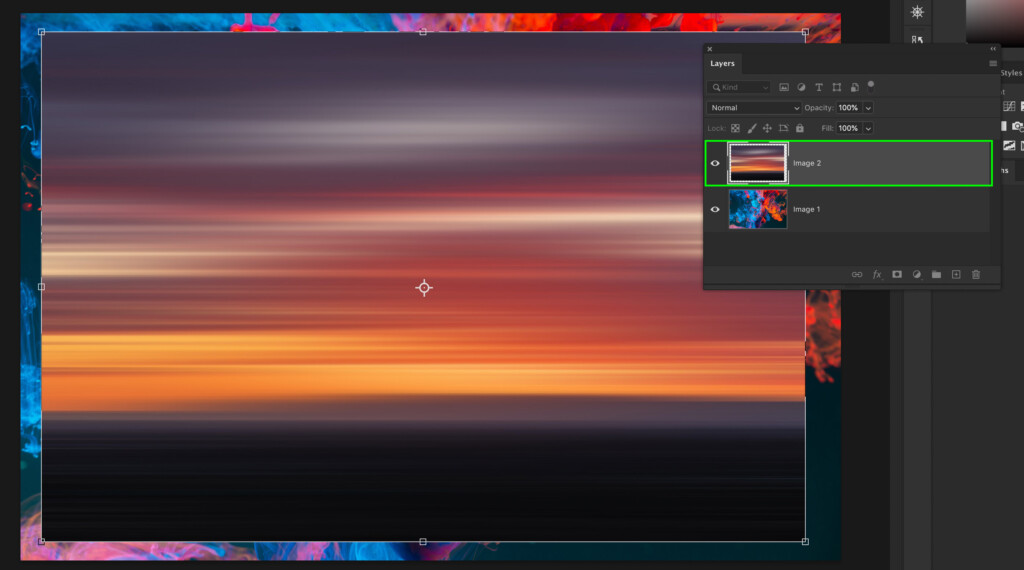The image size is (1024, 570).
Task: Open the Opacity slider arrow
Action: (868, 108)
